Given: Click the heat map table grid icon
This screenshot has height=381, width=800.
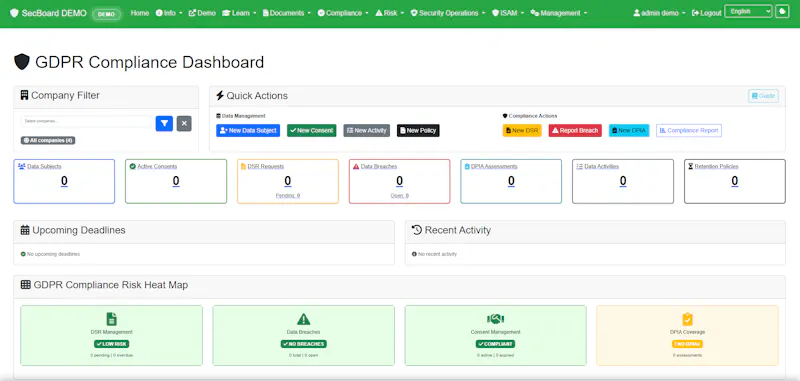Looking at the screenshot, I should 26,285.
